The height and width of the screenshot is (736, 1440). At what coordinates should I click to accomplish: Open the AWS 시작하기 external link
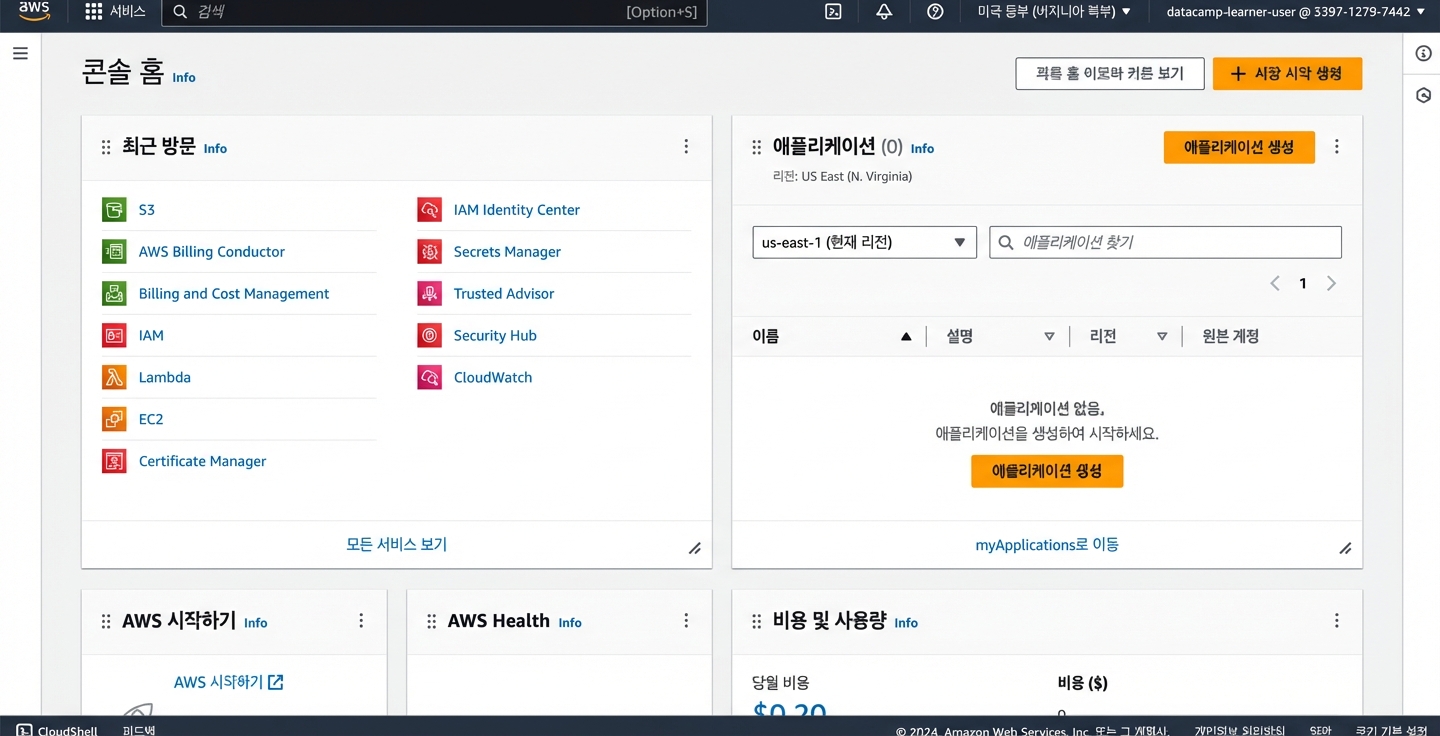[x=229, y=682]
